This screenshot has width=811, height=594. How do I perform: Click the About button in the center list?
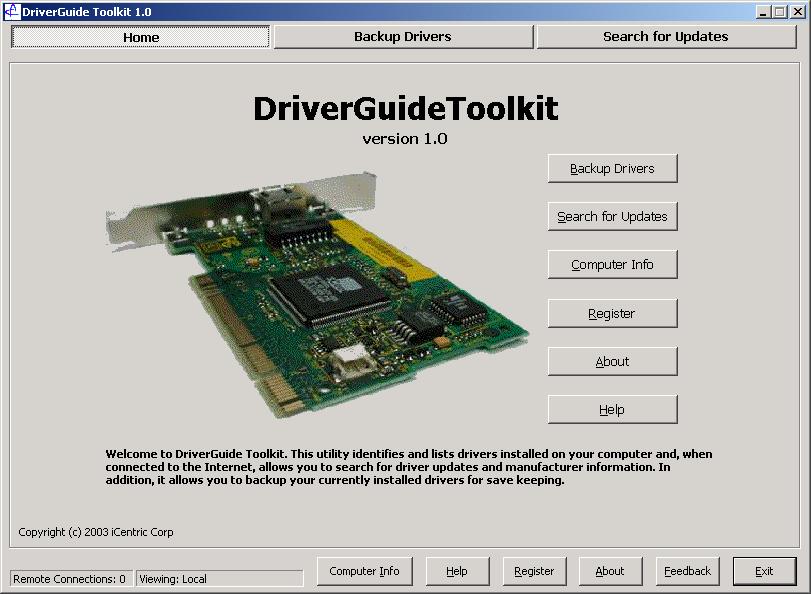tap(612, 361)
